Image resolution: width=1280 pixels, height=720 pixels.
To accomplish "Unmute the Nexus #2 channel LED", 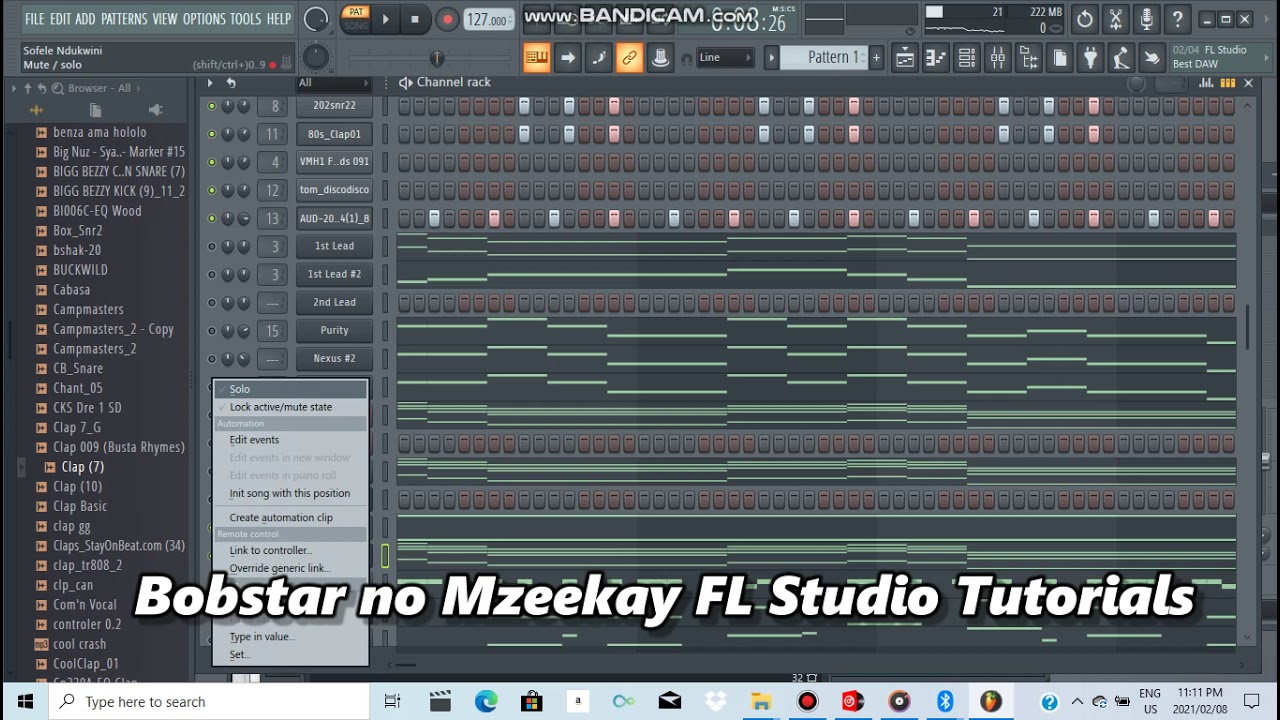I will point(211,358).
